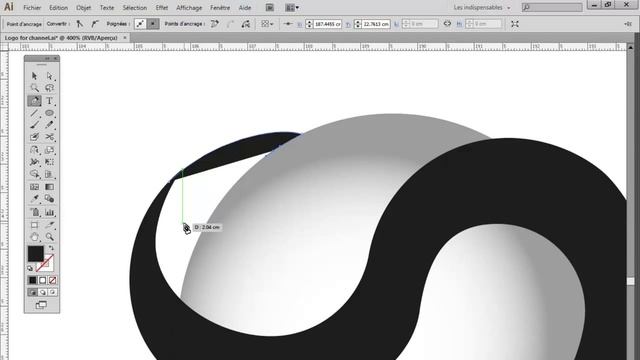Select the Zoom magnifier tool in tools panel
The image size is (640, 360).
click(49, 237)
